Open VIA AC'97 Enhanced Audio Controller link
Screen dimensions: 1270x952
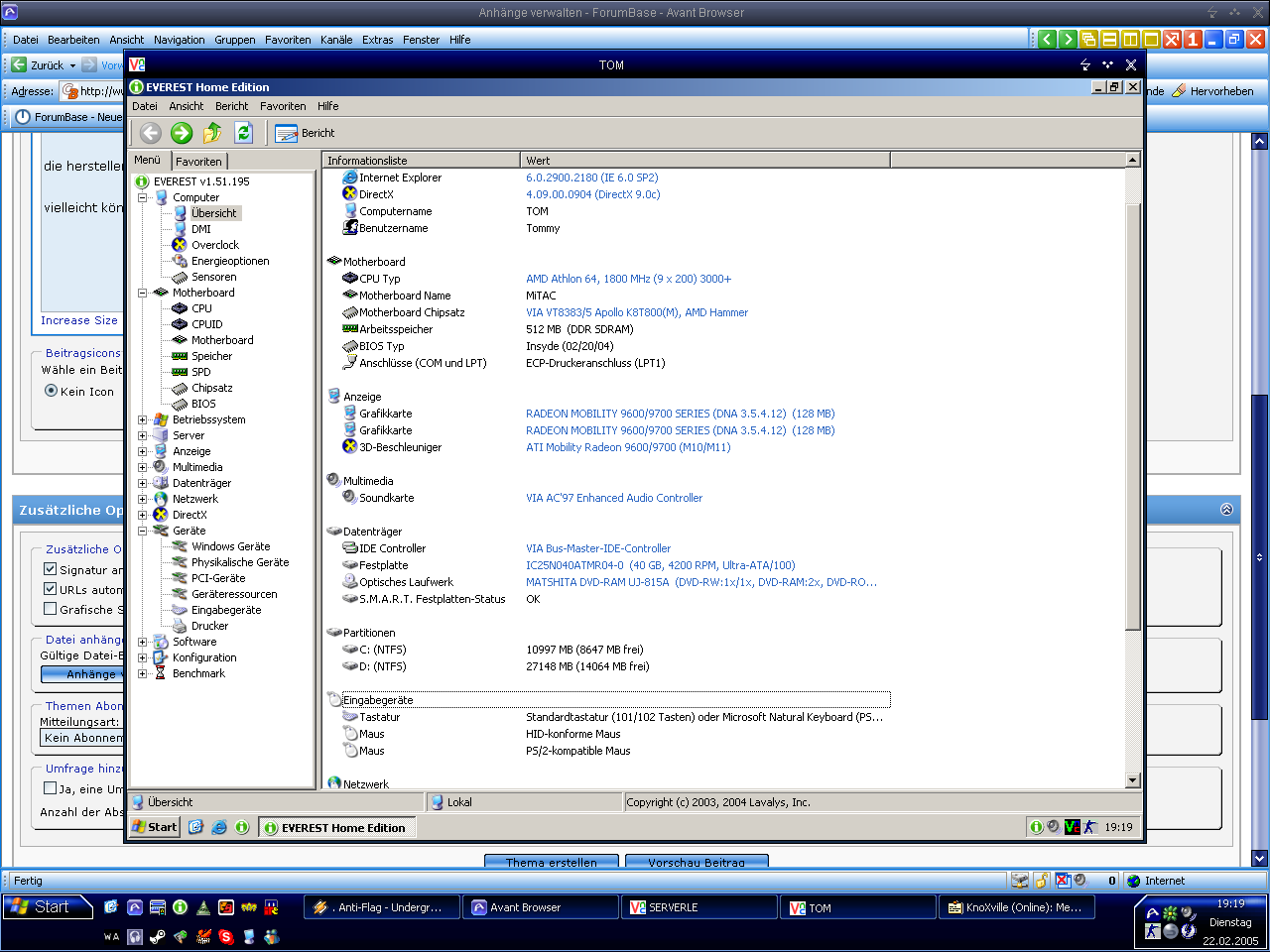614,498
